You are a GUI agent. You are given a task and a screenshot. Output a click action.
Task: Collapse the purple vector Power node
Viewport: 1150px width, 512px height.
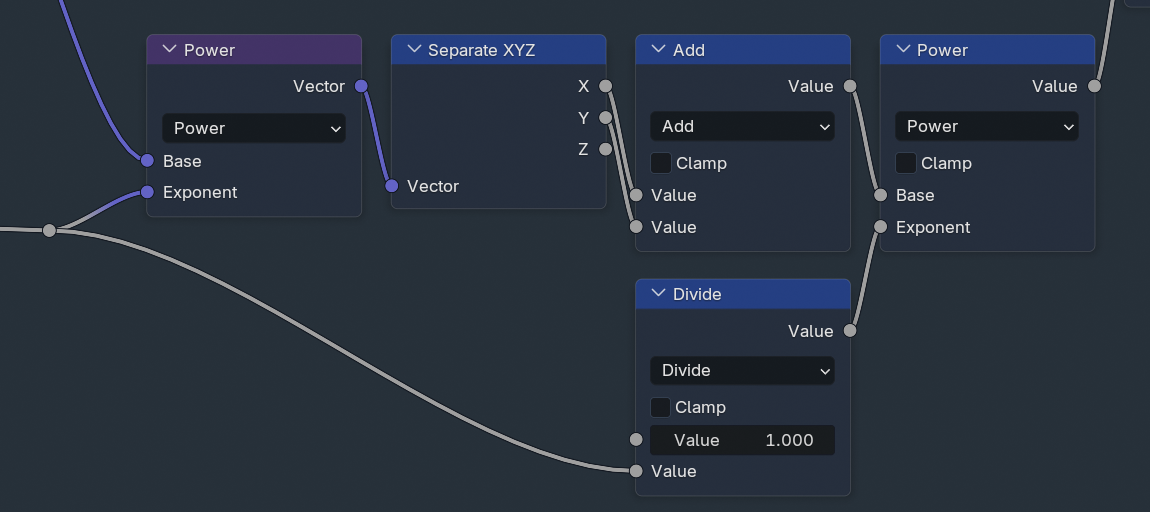[169, 49]
